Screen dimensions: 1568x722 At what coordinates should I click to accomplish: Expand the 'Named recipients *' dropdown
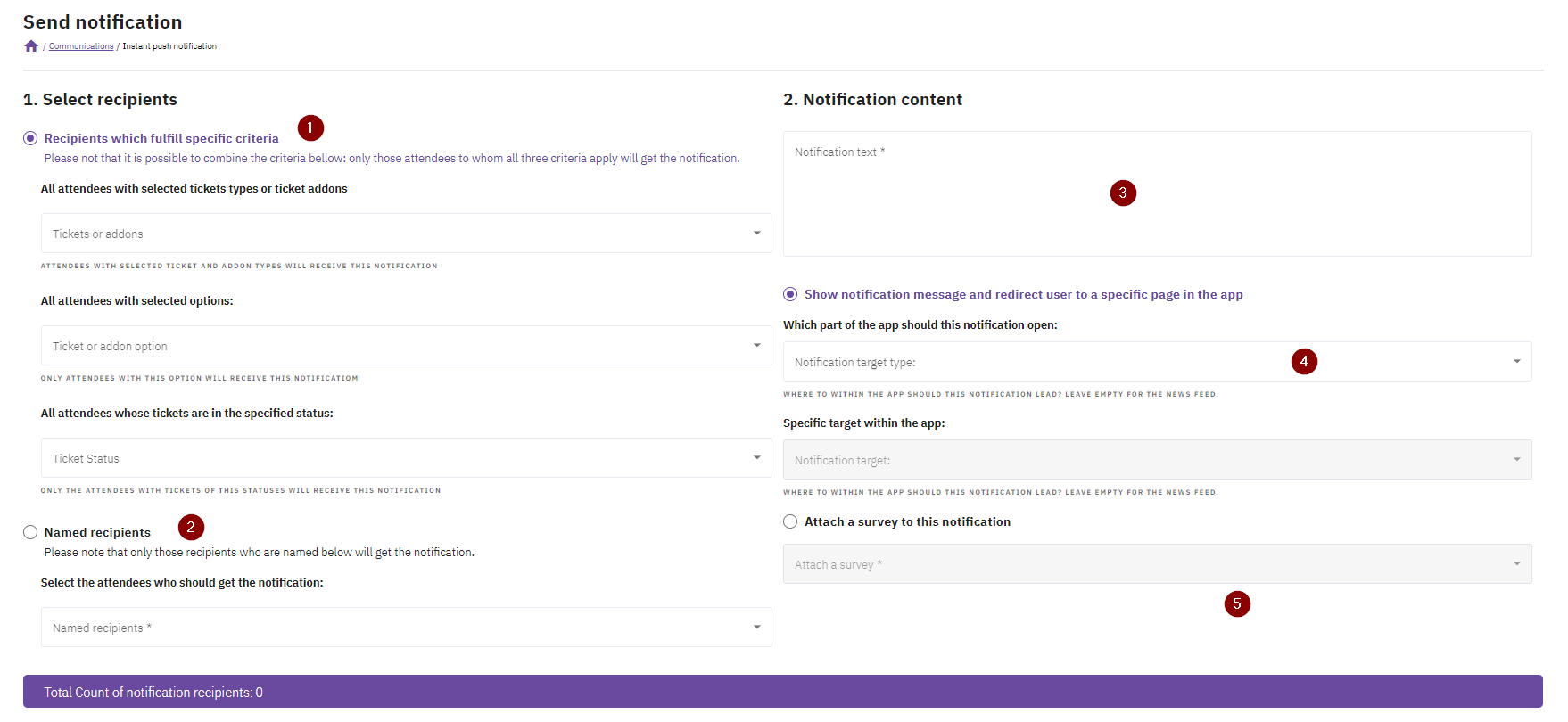406,628
